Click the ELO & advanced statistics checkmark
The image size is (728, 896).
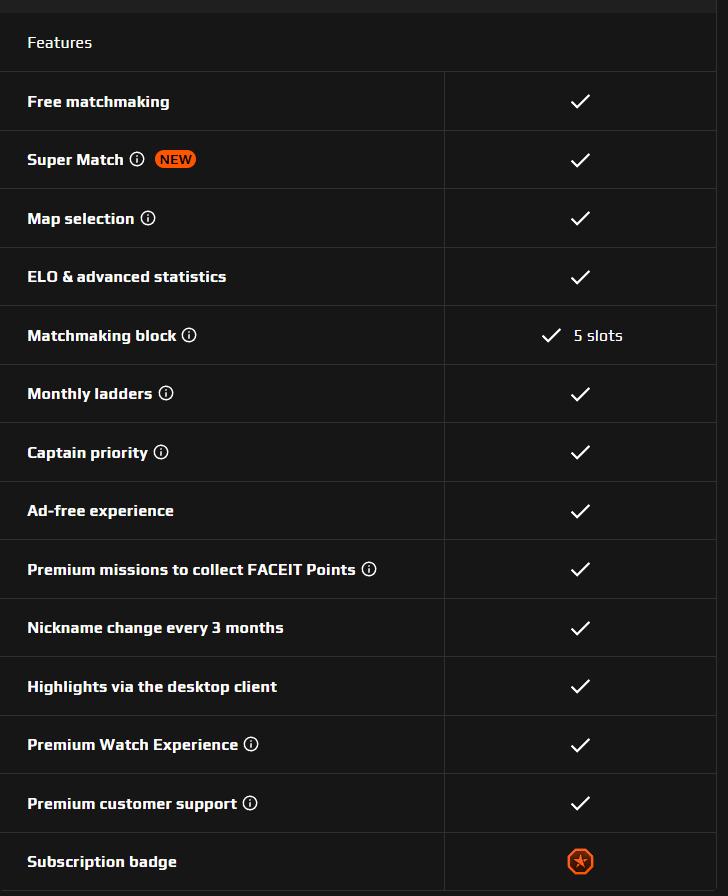(x=580, y=277)
